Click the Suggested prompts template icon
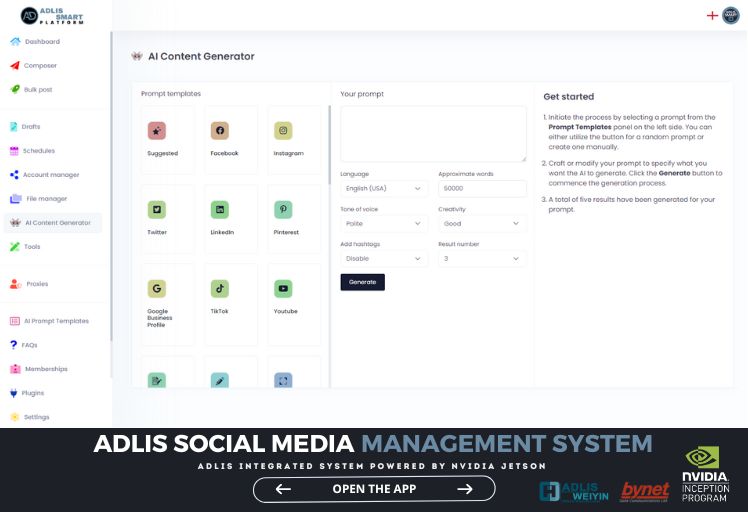 (x=156, y=131)
